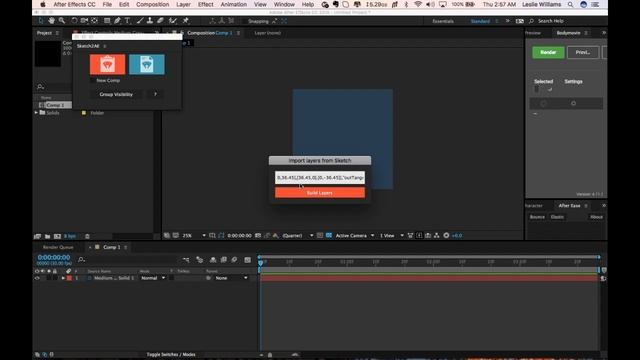The image size is (640, 360).
Task: Select the Roto Brush tool
Action: point(173,21)
